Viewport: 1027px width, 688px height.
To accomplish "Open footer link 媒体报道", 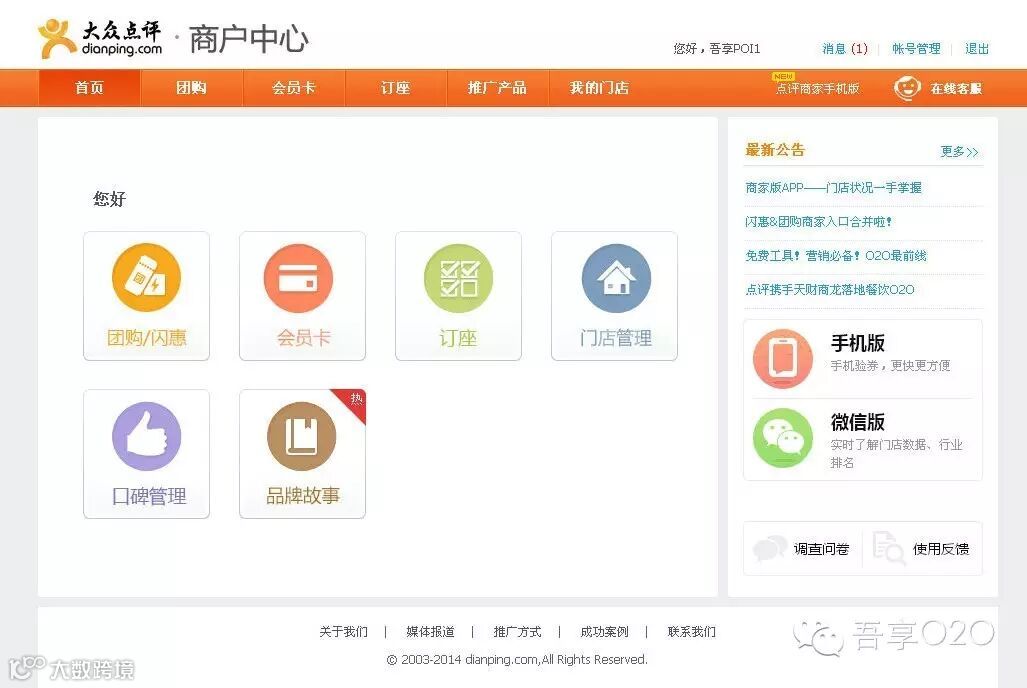I will (x=430, y=632).
